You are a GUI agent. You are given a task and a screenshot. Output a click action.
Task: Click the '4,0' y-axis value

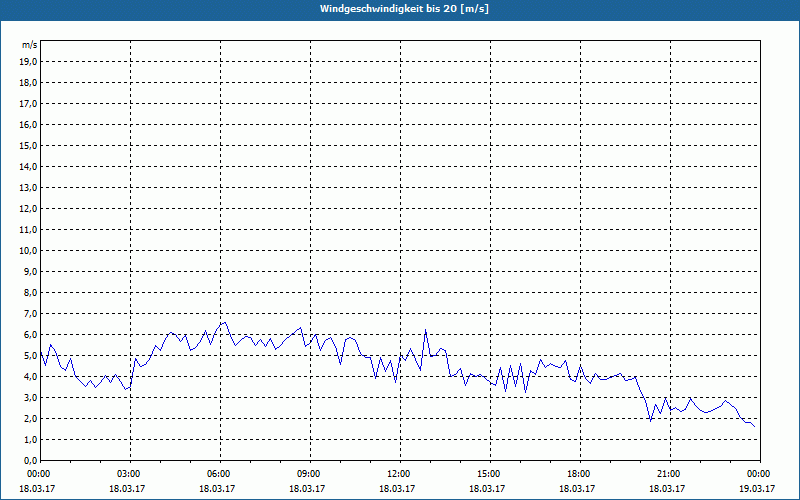[x=30, y=377]
